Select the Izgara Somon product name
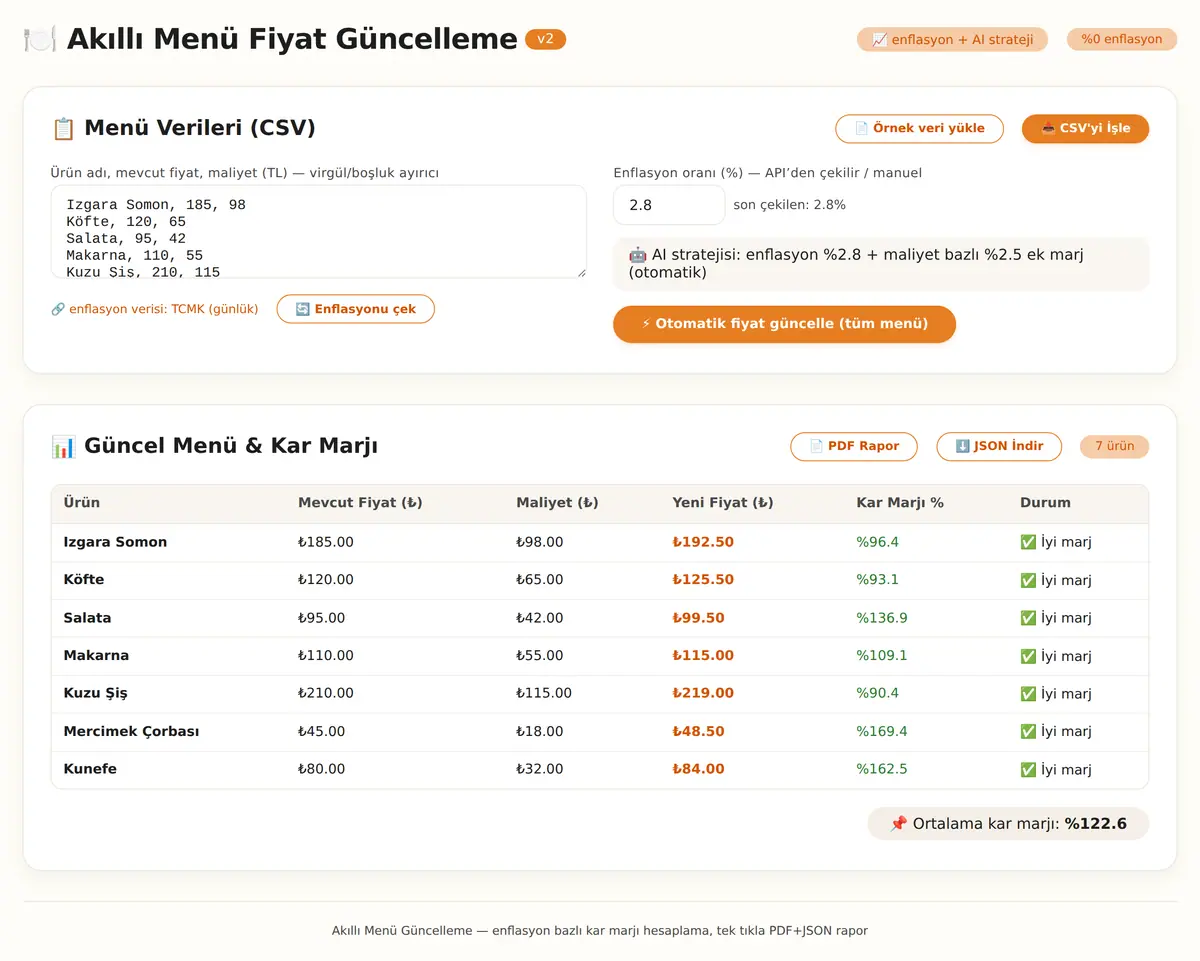This screenshot has height=961, width=1200. click(x=116, y=542)
